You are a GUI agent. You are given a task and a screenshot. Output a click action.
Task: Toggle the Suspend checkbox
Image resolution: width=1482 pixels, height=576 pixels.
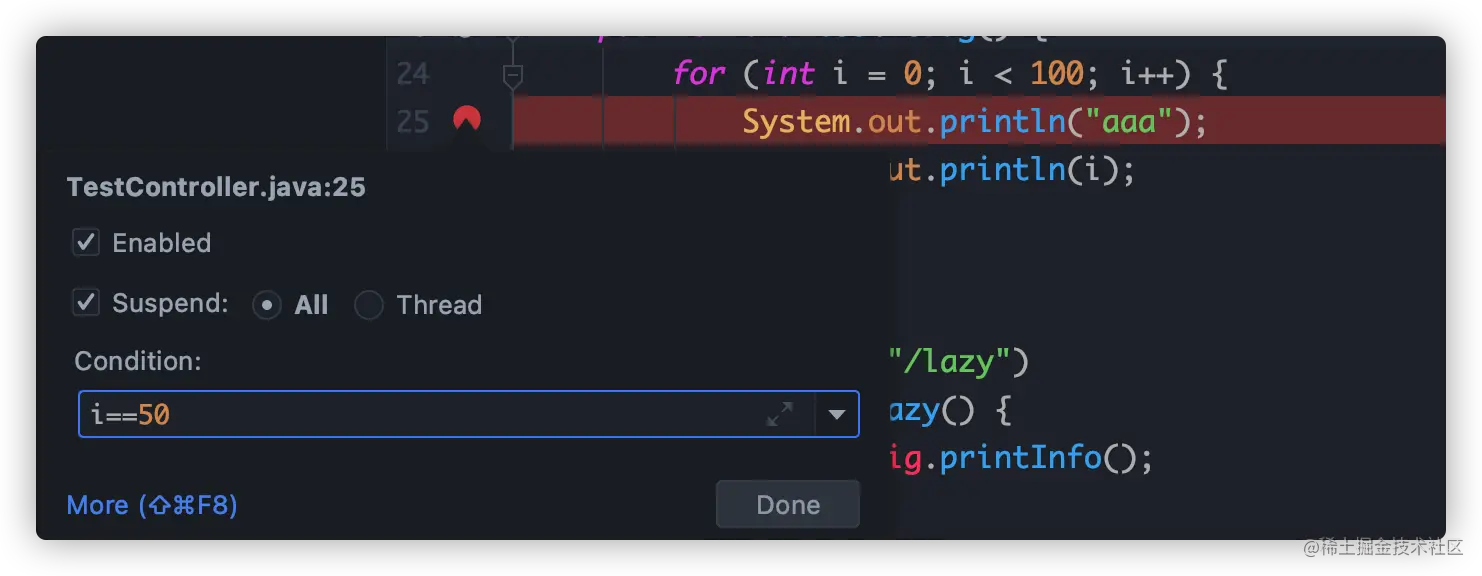tap(86, 303)
